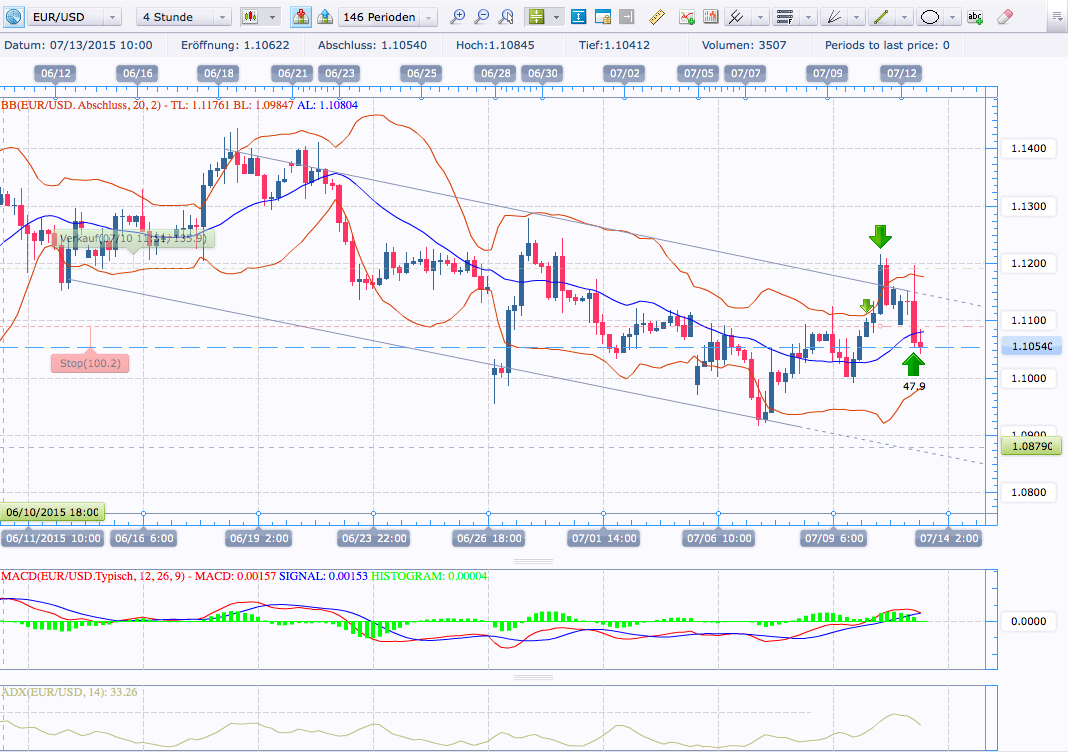The width and height of the screenshot is (1068, 753).
Task: Select the ruler measurement tool
Action: click(x=655, y=17)
